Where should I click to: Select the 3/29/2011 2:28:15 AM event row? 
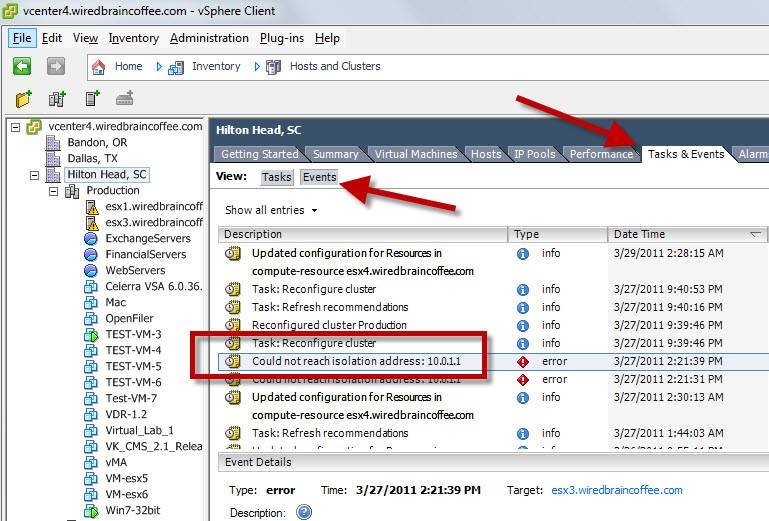(492, 262)
